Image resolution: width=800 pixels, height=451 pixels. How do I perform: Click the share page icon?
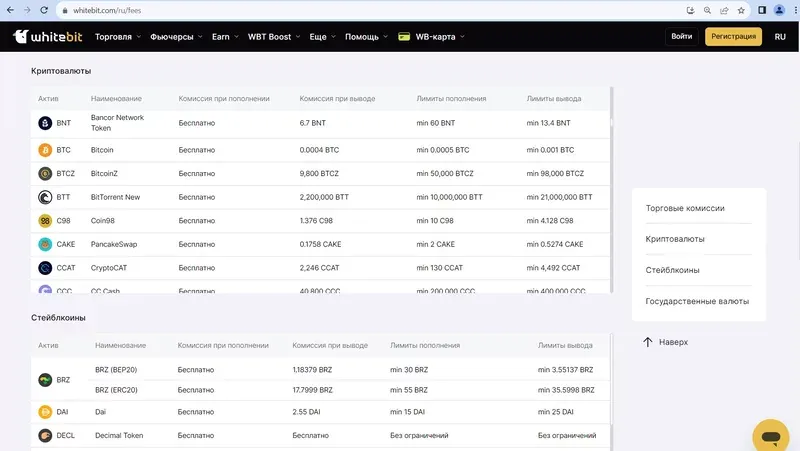coord(724,10)
